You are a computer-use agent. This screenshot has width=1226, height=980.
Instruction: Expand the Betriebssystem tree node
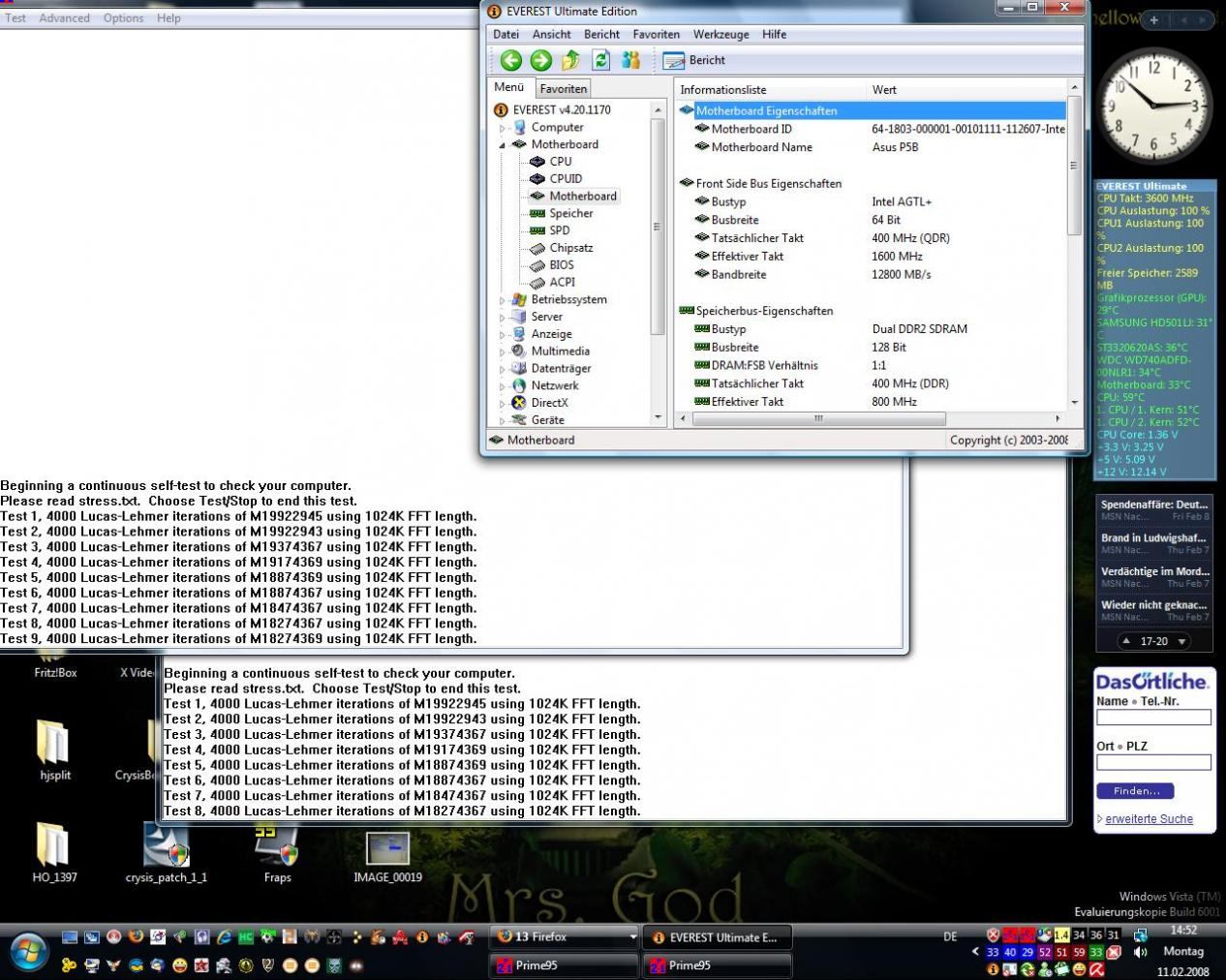502,300
